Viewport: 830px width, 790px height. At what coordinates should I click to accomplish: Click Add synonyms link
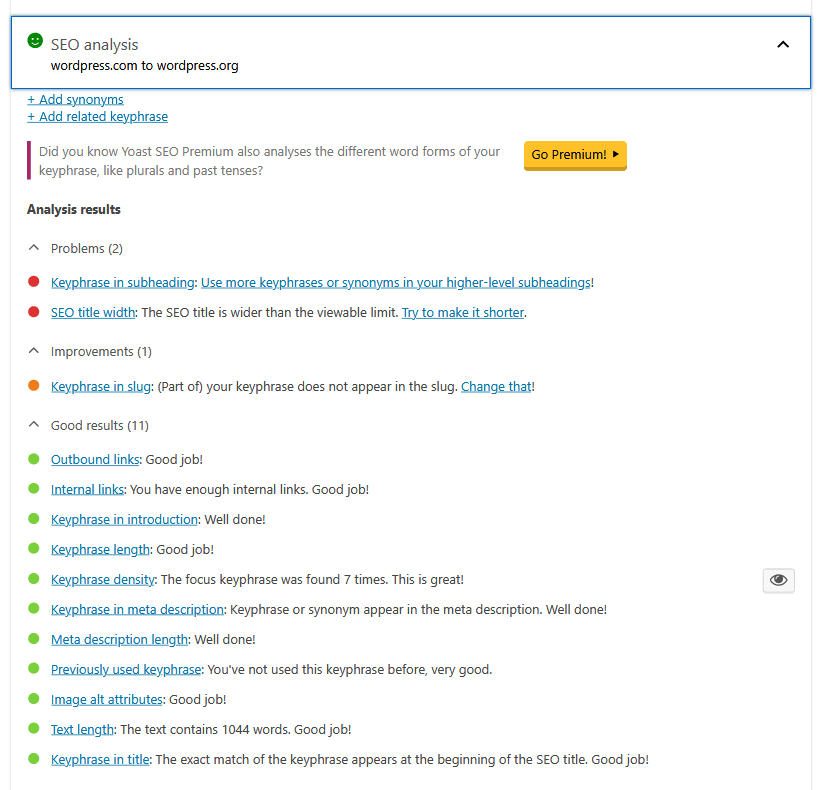click(x=75, y=99)
